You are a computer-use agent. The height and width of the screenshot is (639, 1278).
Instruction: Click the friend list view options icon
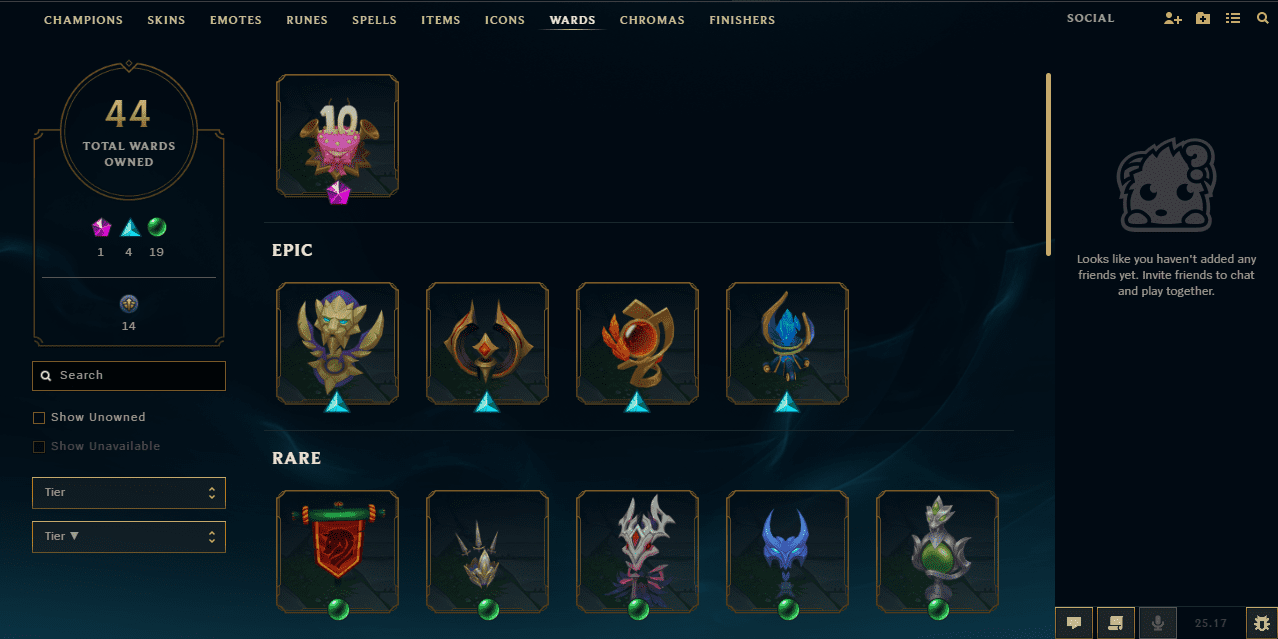click(1233, 19)
